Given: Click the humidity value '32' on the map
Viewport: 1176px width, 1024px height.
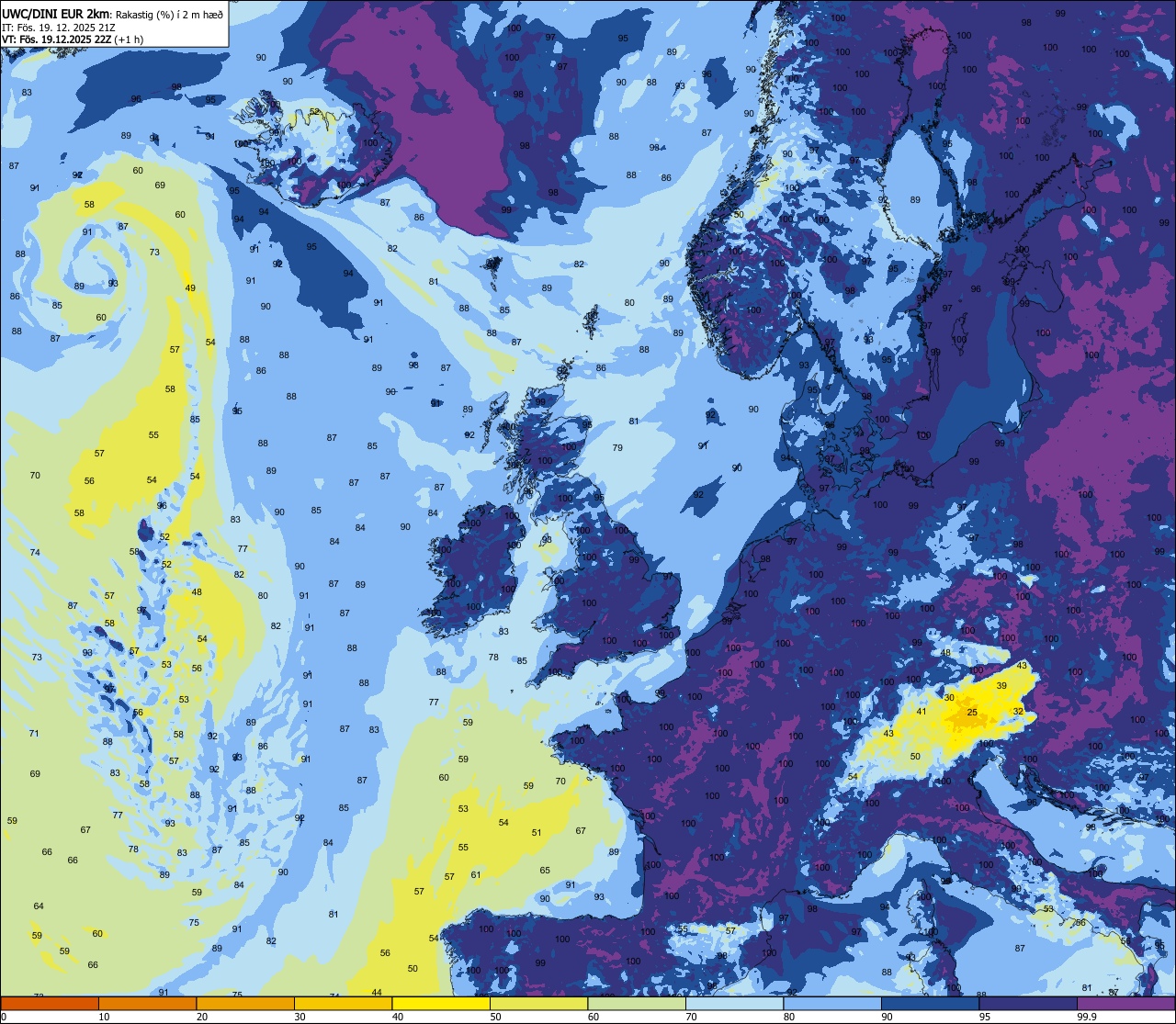Looking at the screenshot, I should pos(1018,712).
